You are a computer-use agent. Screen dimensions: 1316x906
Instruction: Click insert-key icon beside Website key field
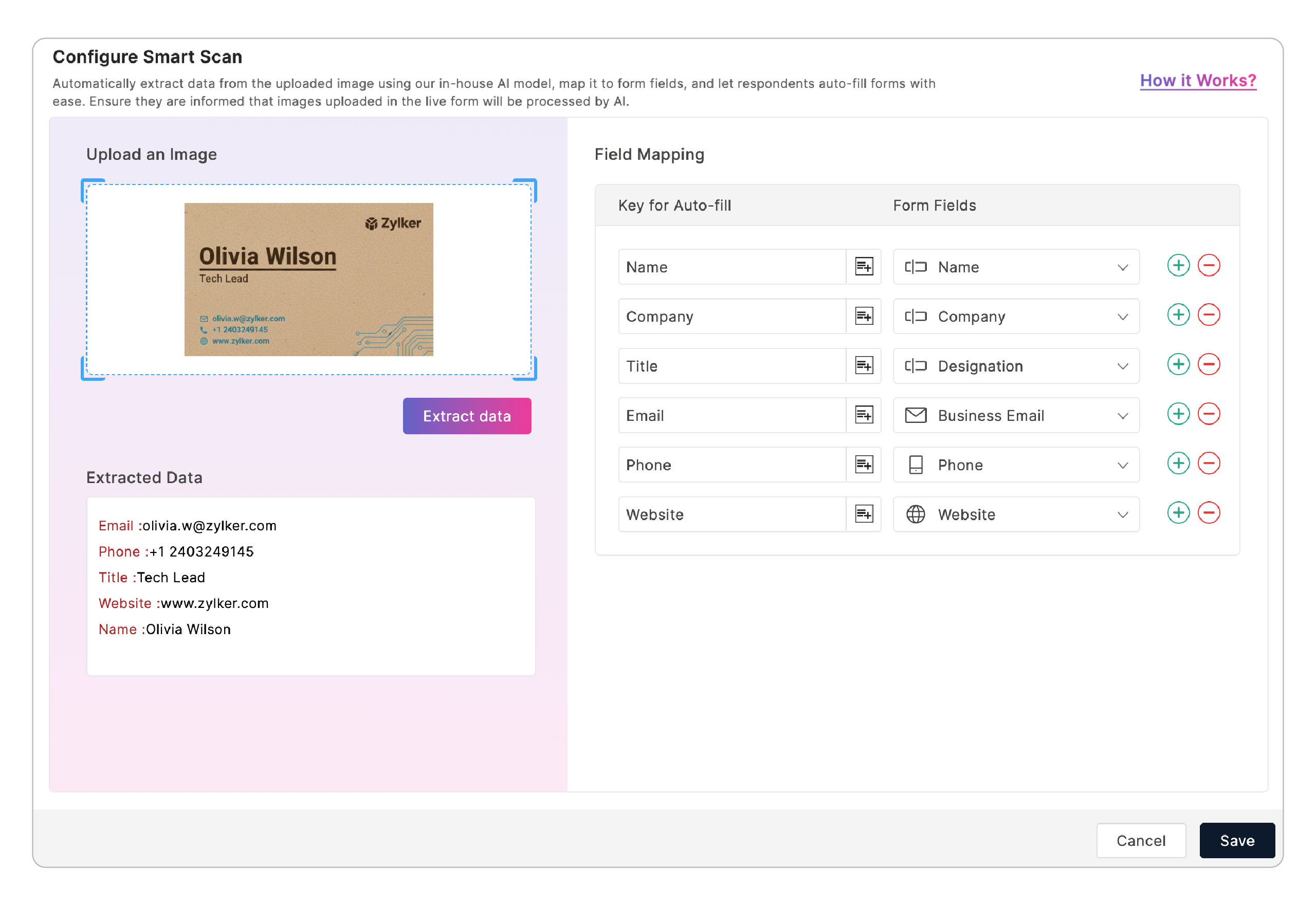pyautogui.click(x=864, y=514)
